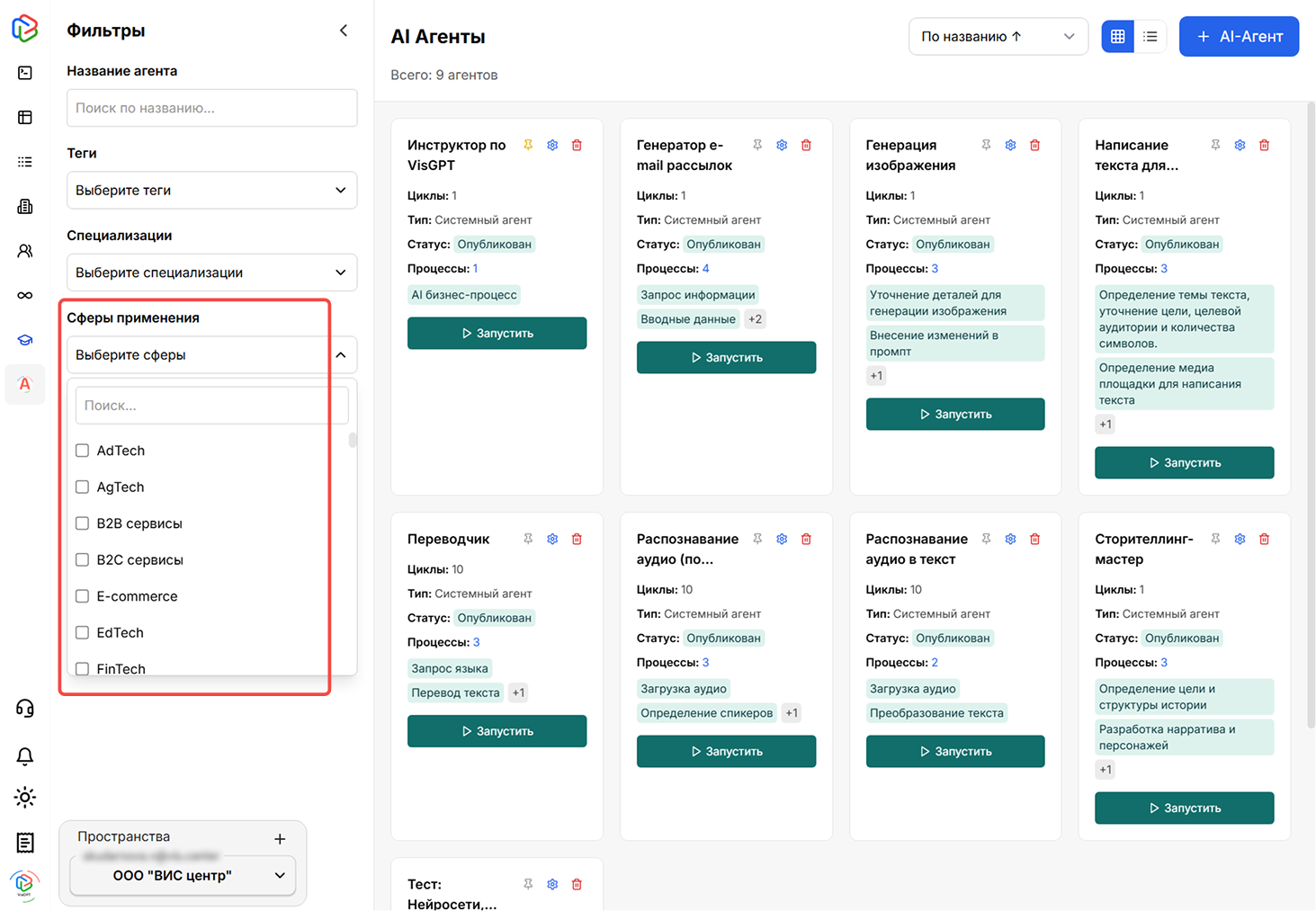Switch to grid view layout
This screenshot has width=1316, height=911.
click(x=1117, y=37)
